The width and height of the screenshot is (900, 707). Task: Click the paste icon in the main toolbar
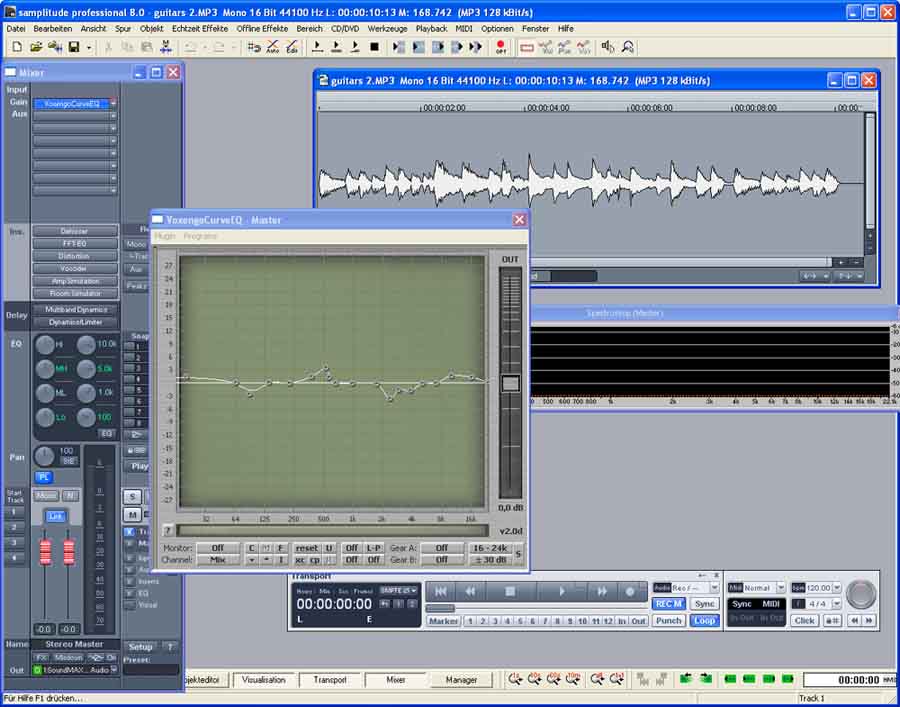tap(147, 47)
